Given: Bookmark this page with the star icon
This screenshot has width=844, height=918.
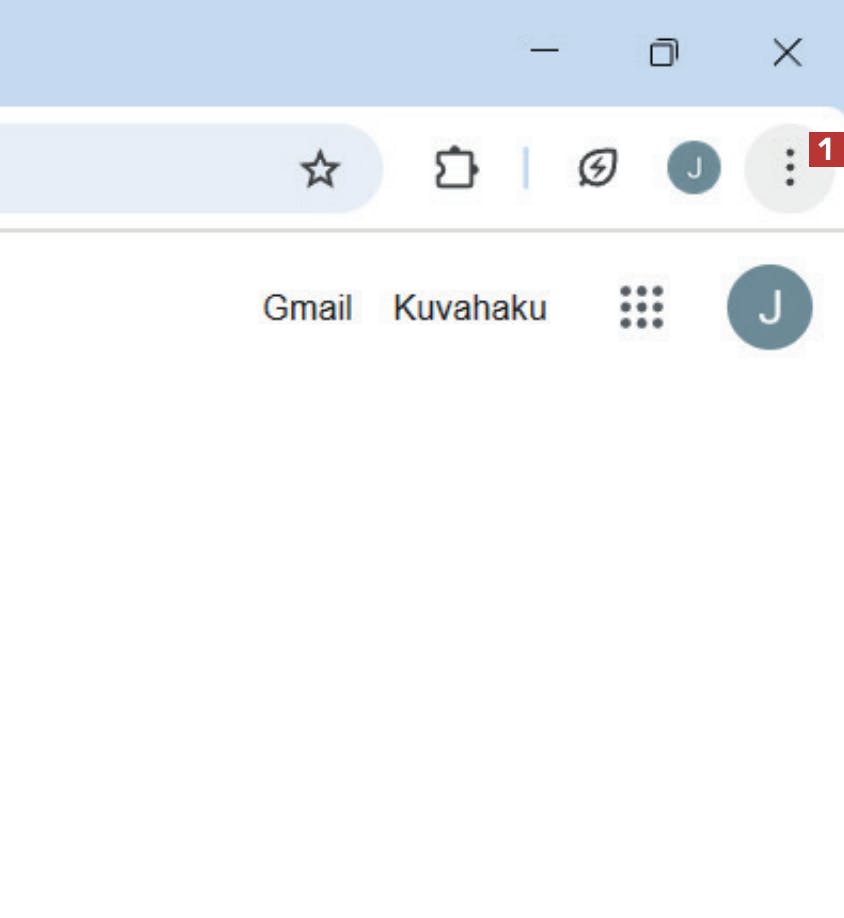Looking at the screenshot, I should click(x=320, y=169).
